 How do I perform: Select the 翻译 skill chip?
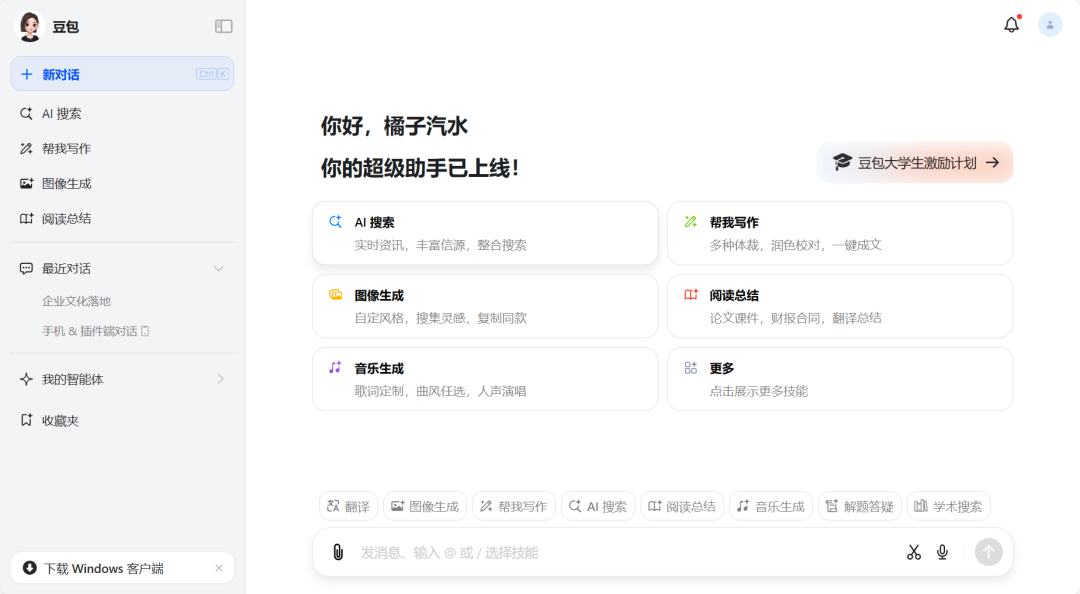349,506
